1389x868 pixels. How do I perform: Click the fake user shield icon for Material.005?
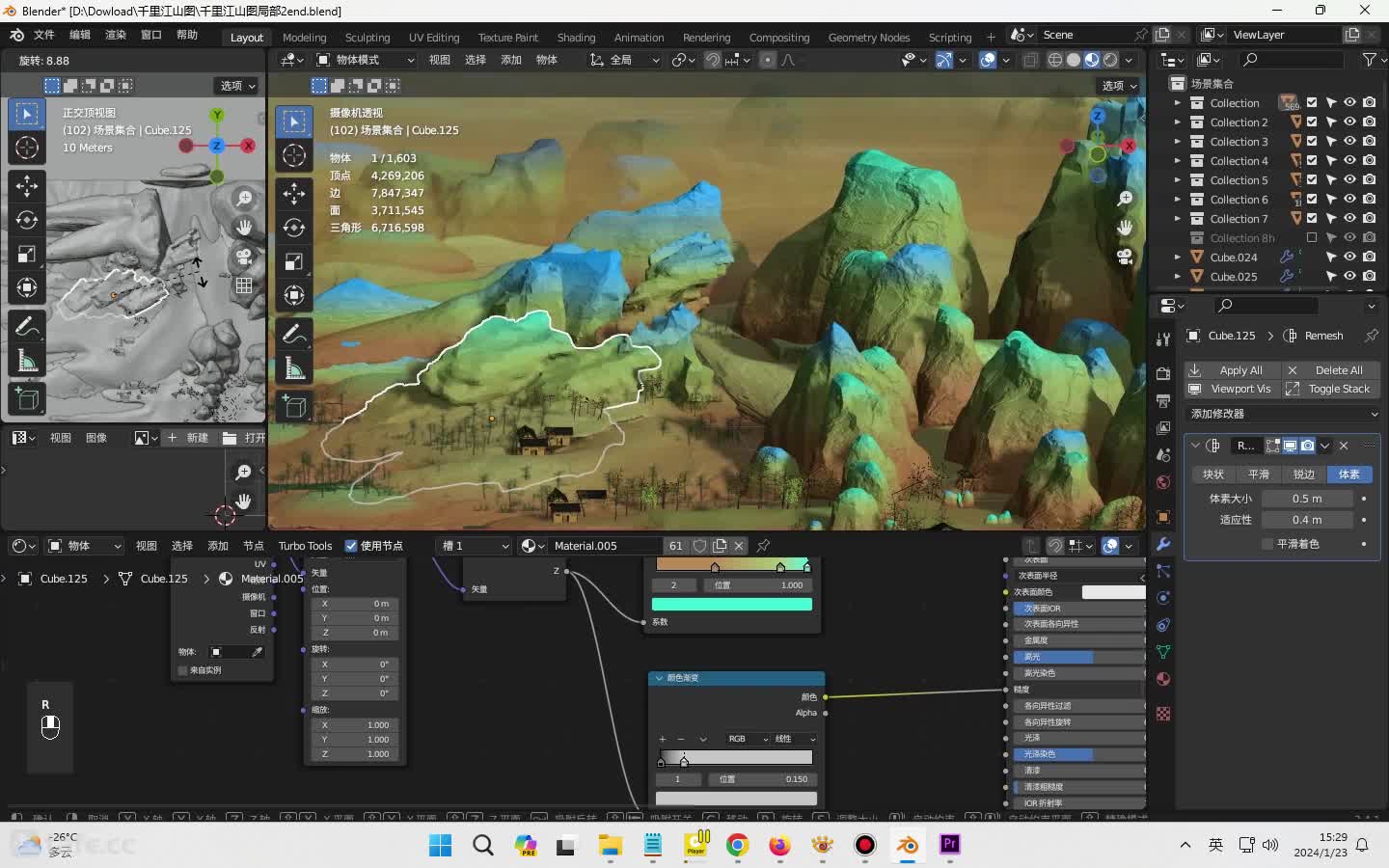tap(700, 546)
